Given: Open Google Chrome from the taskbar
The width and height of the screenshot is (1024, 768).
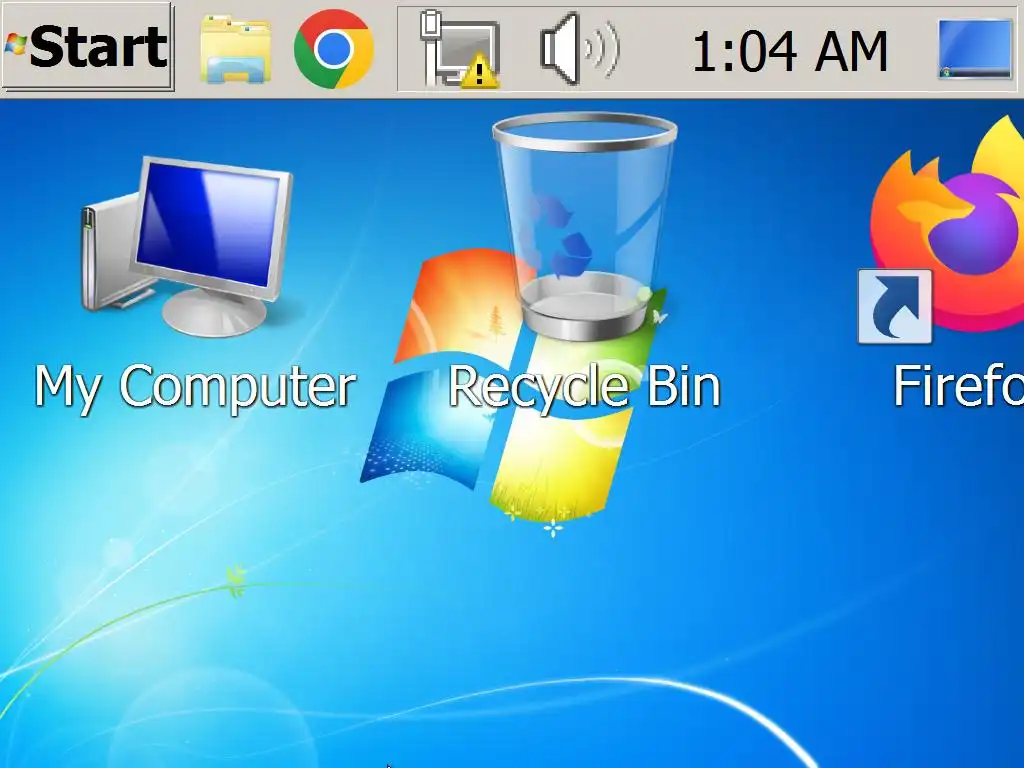Looking at the screenshot, I should point(334,49).
